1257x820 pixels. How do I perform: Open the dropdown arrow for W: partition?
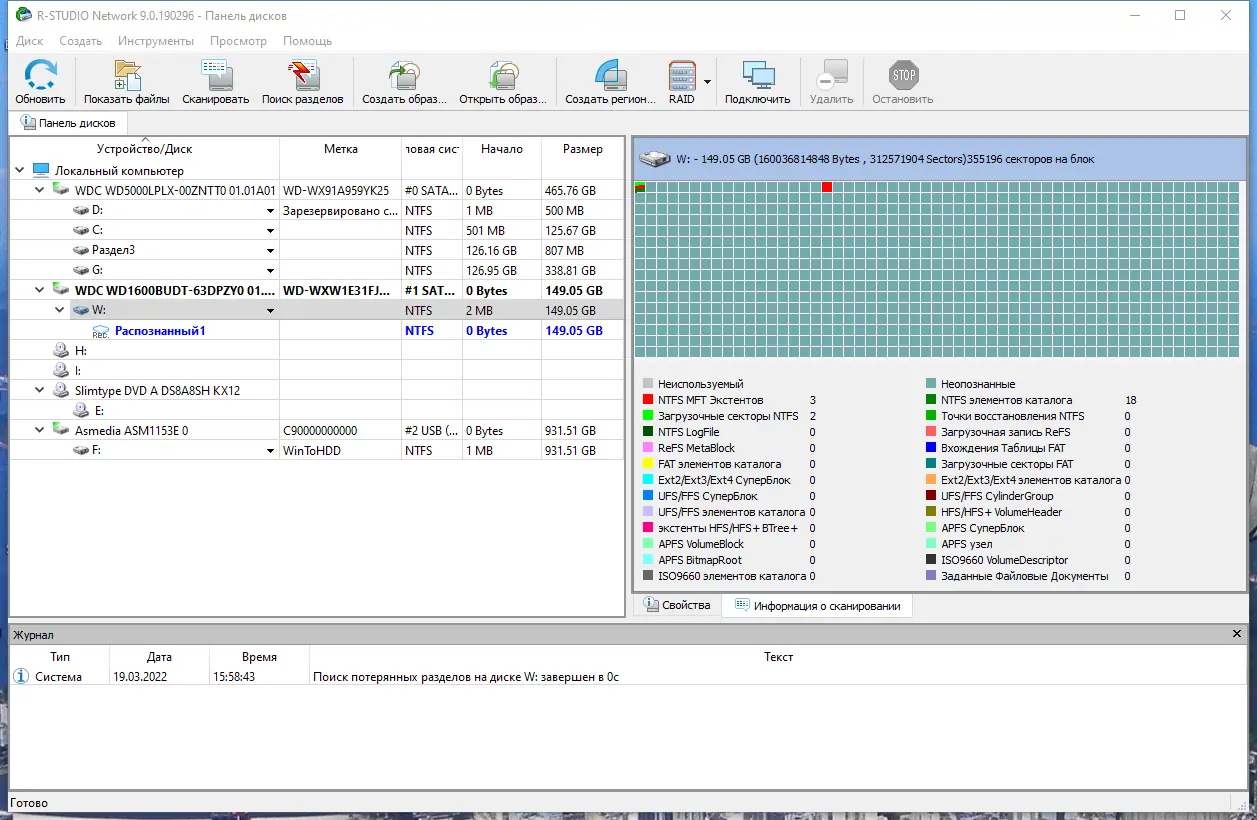coord(270,311)
